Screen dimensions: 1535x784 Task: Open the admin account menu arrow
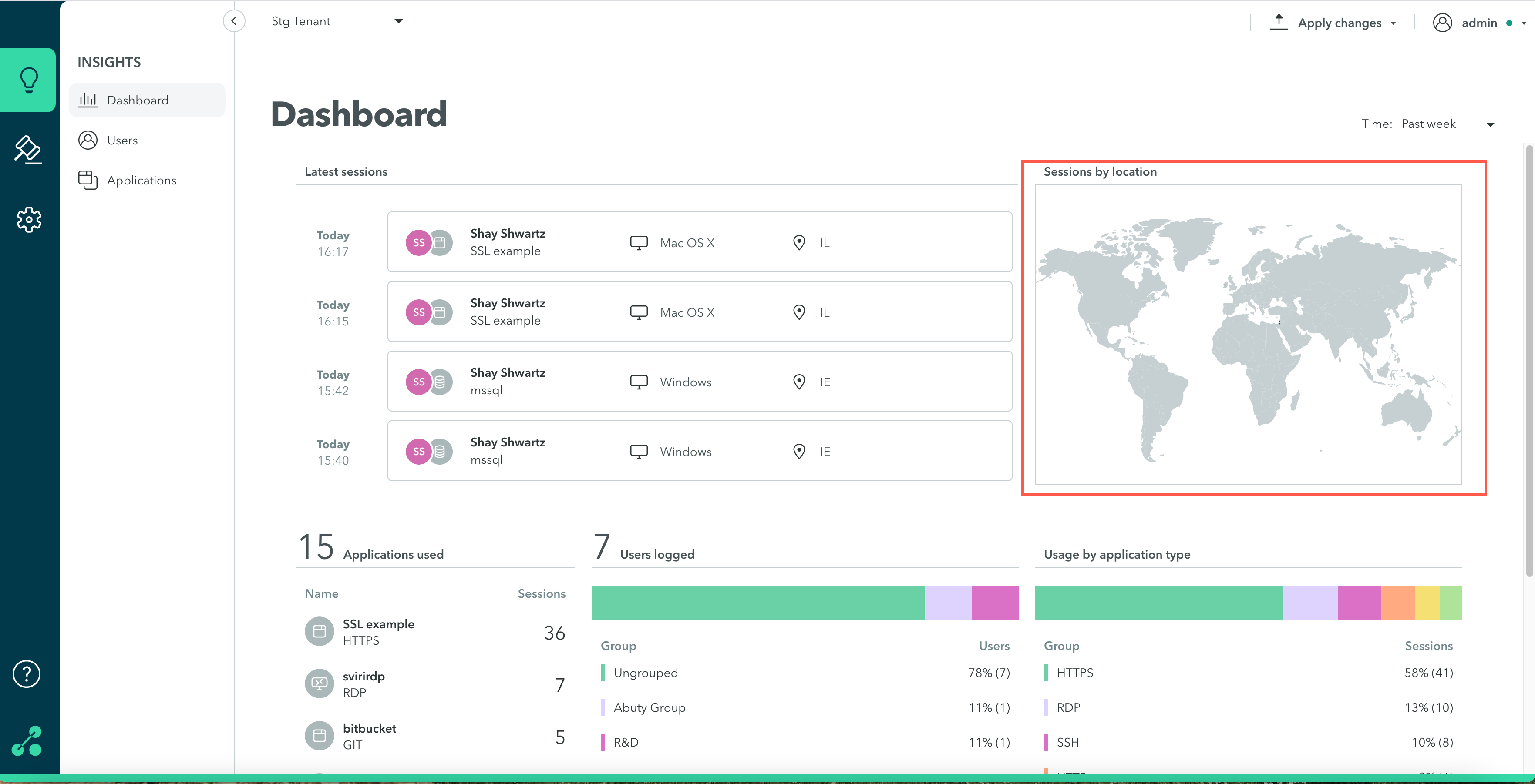coord(1524,23)
